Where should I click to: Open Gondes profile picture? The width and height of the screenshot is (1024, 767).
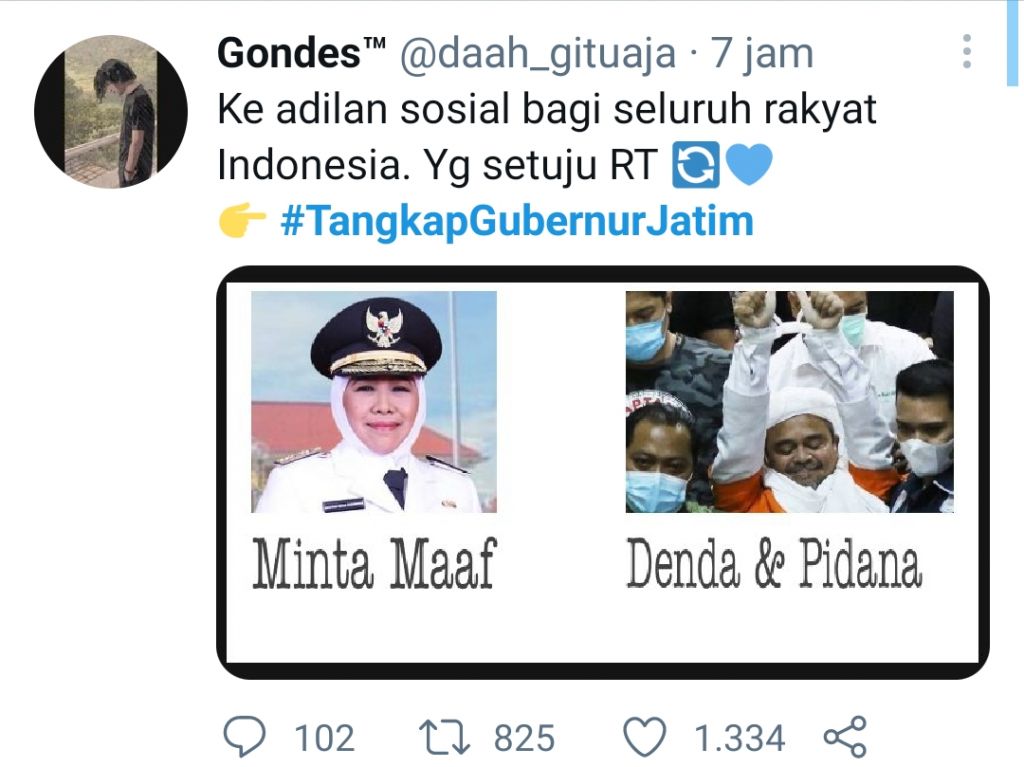click(111, 112)
